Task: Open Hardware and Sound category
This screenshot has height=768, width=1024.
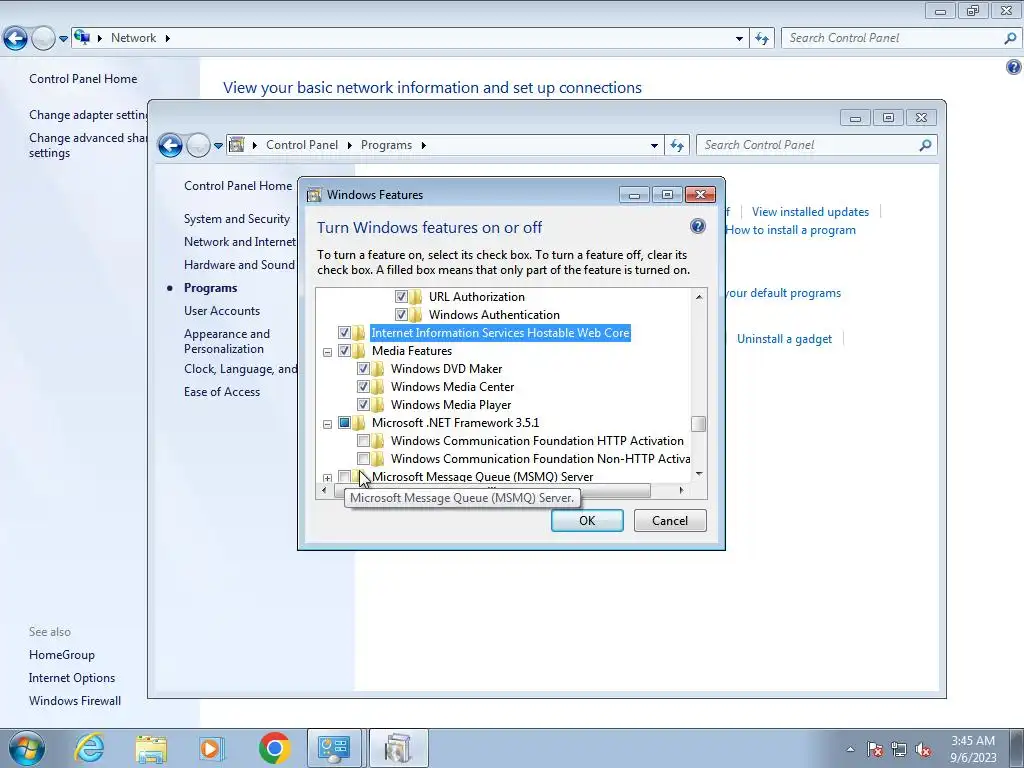Action: coord(239,264)
